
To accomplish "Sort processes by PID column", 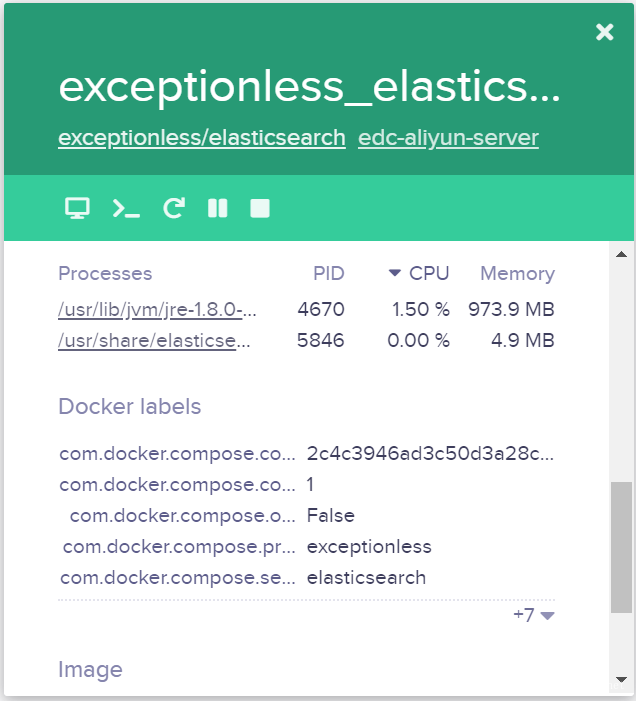I will (x=329, y=273).
